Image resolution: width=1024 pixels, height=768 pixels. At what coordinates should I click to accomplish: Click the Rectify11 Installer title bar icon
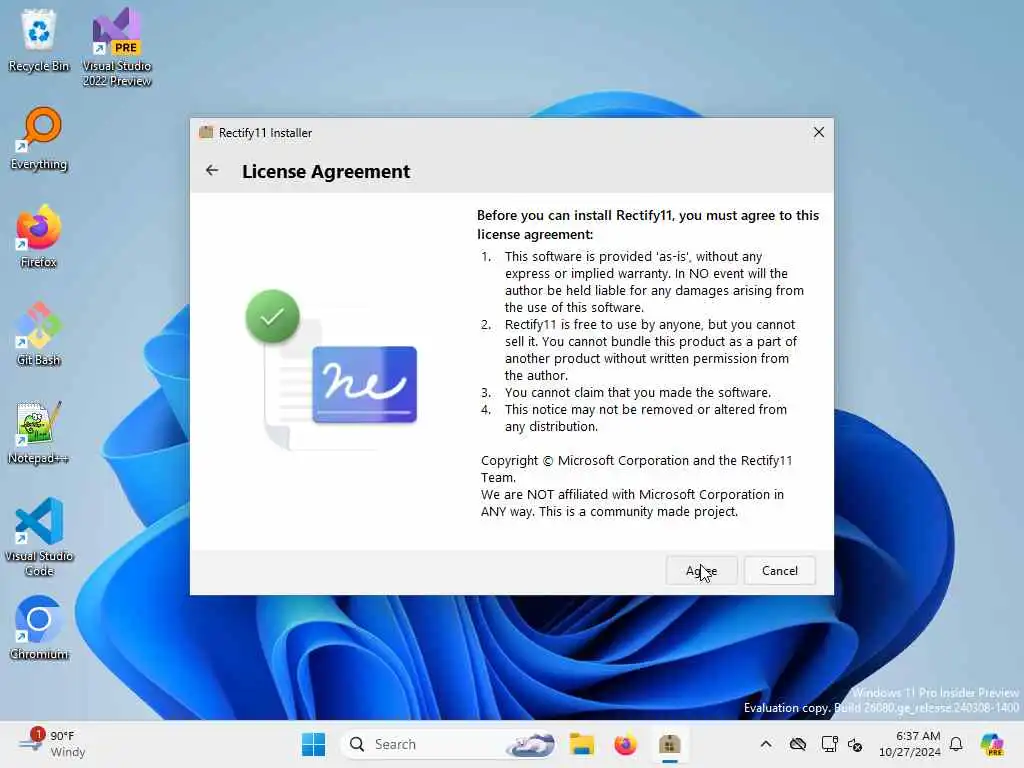tap(206, 132)
